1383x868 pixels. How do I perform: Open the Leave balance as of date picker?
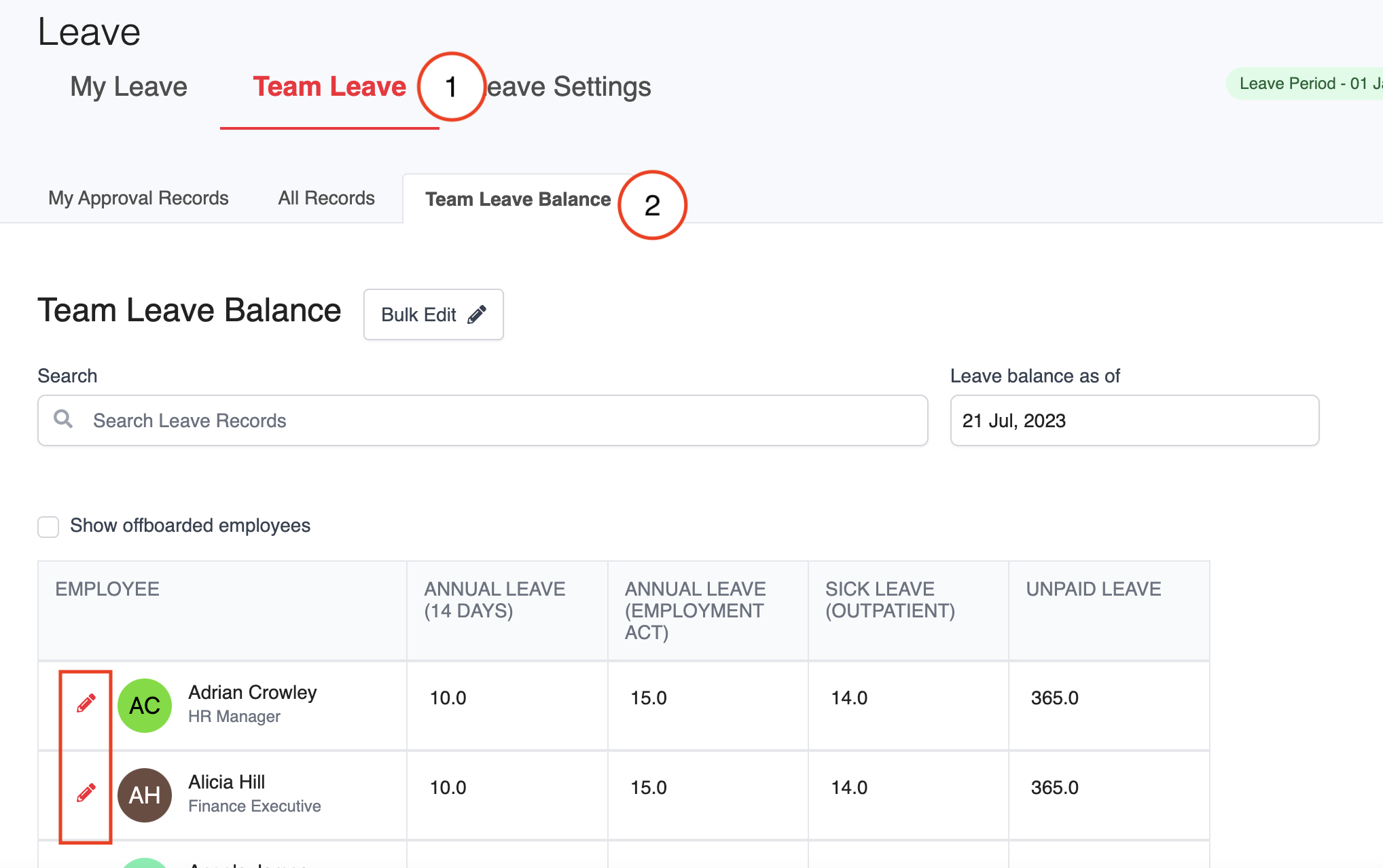click(x=1134, y=420)
